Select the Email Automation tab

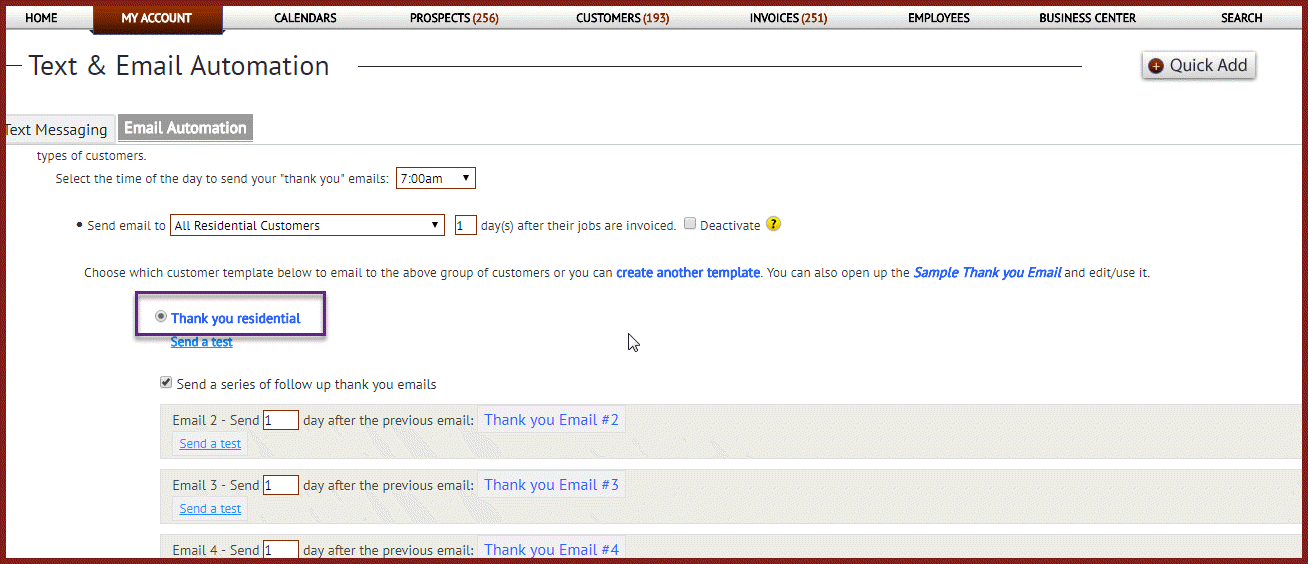pos(185,128)
